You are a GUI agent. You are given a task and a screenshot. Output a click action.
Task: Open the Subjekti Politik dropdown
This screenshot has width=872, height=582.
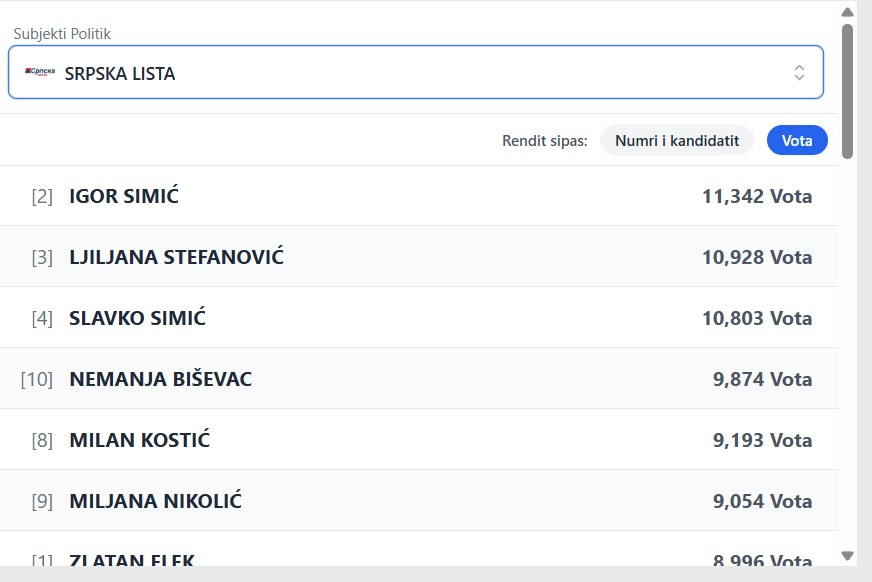point(415,72)
